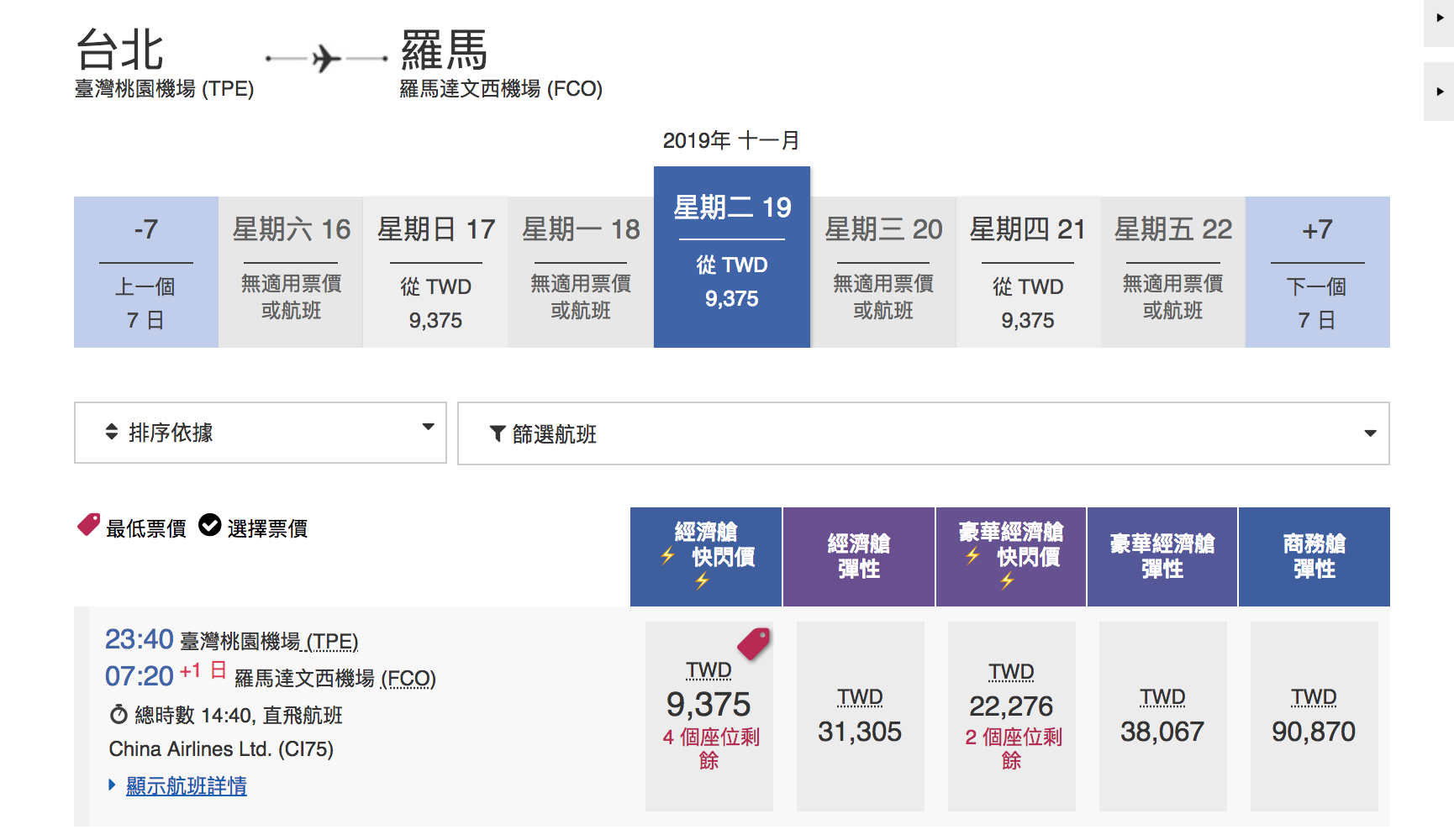Click departure time 23:40

[139, 639]
